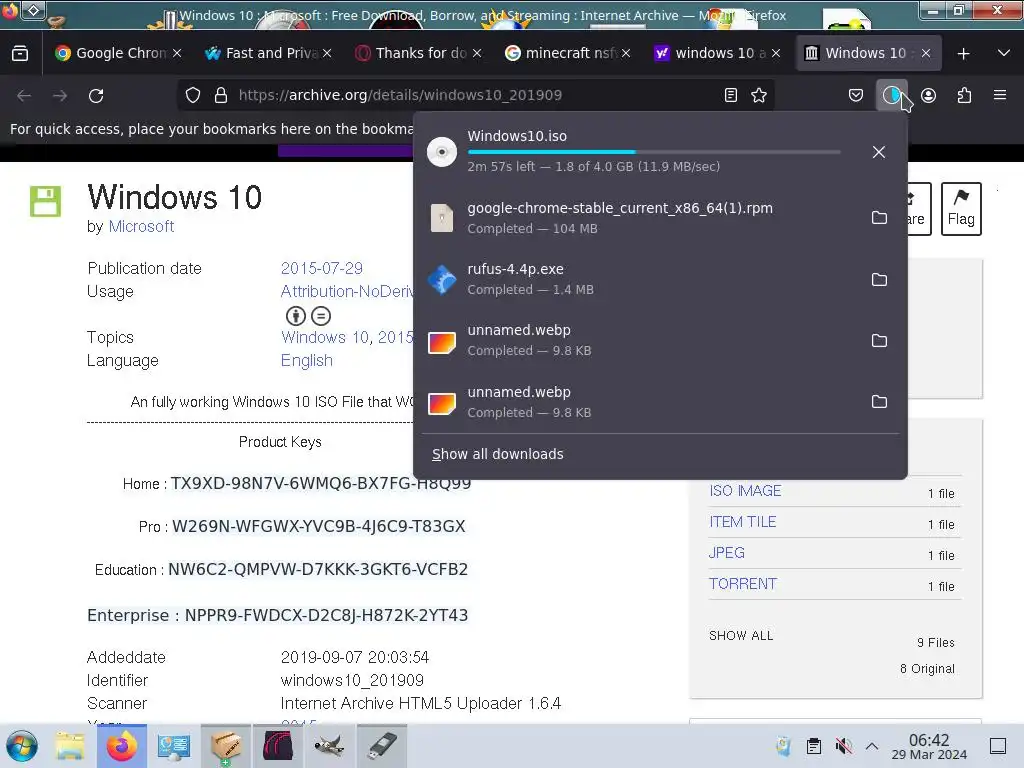Open the Firefox View tab overview icon
Viewport: 1024px width, 768px height.
[x=20, y=54]
